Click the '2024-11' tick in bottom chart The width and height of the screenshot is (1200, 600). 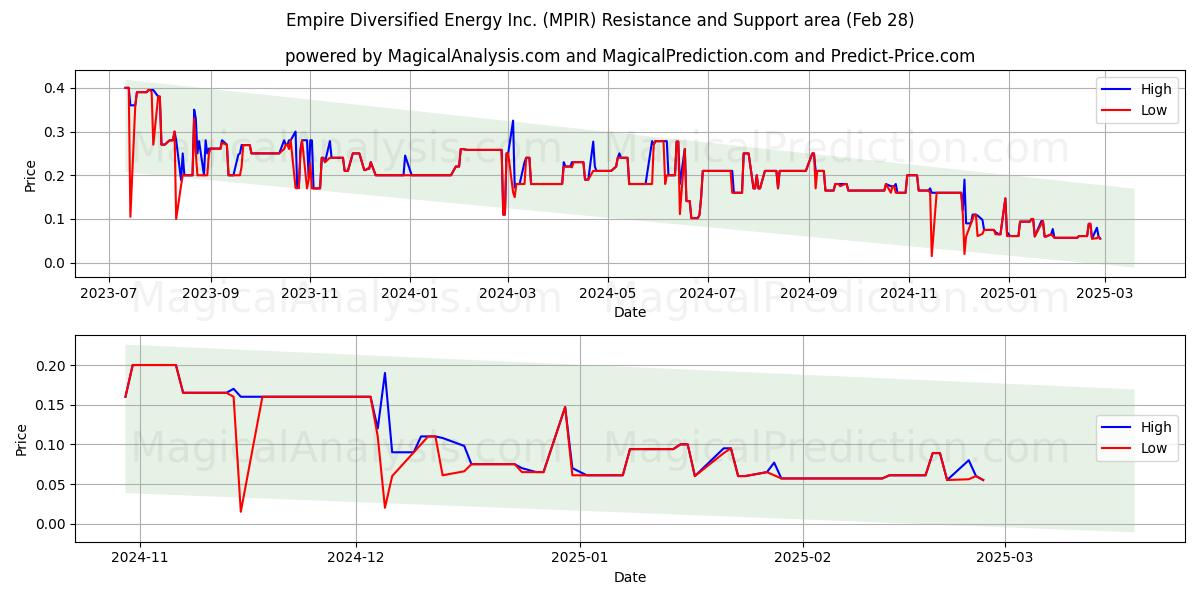tap(140, 560)
